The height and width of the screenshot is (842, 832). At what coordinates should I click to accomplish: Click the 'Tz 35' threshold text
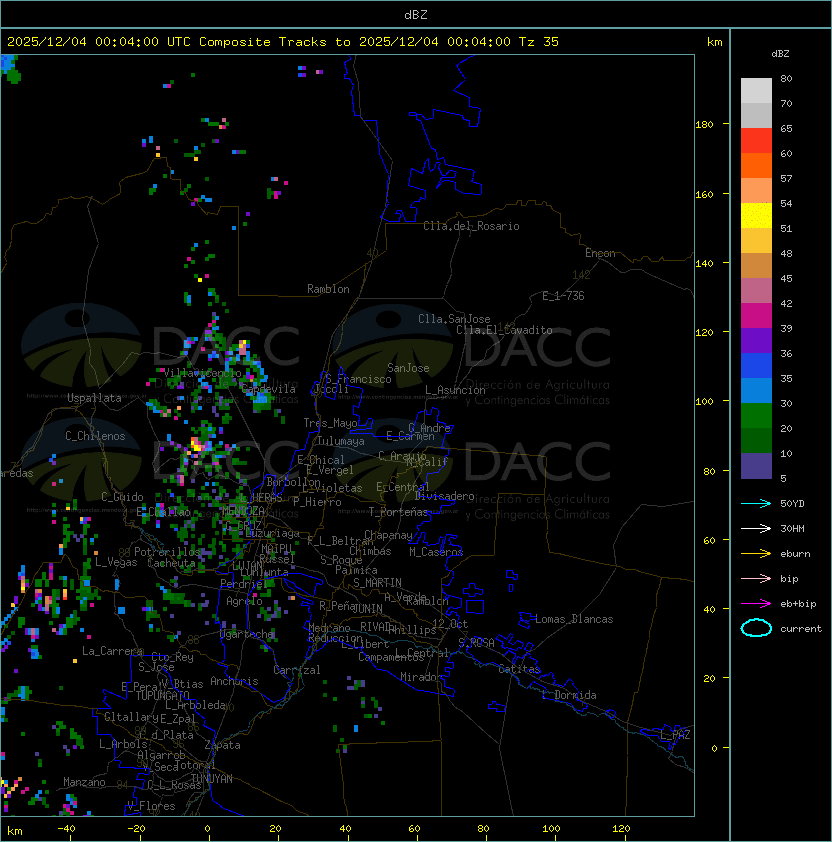[539, 42]
